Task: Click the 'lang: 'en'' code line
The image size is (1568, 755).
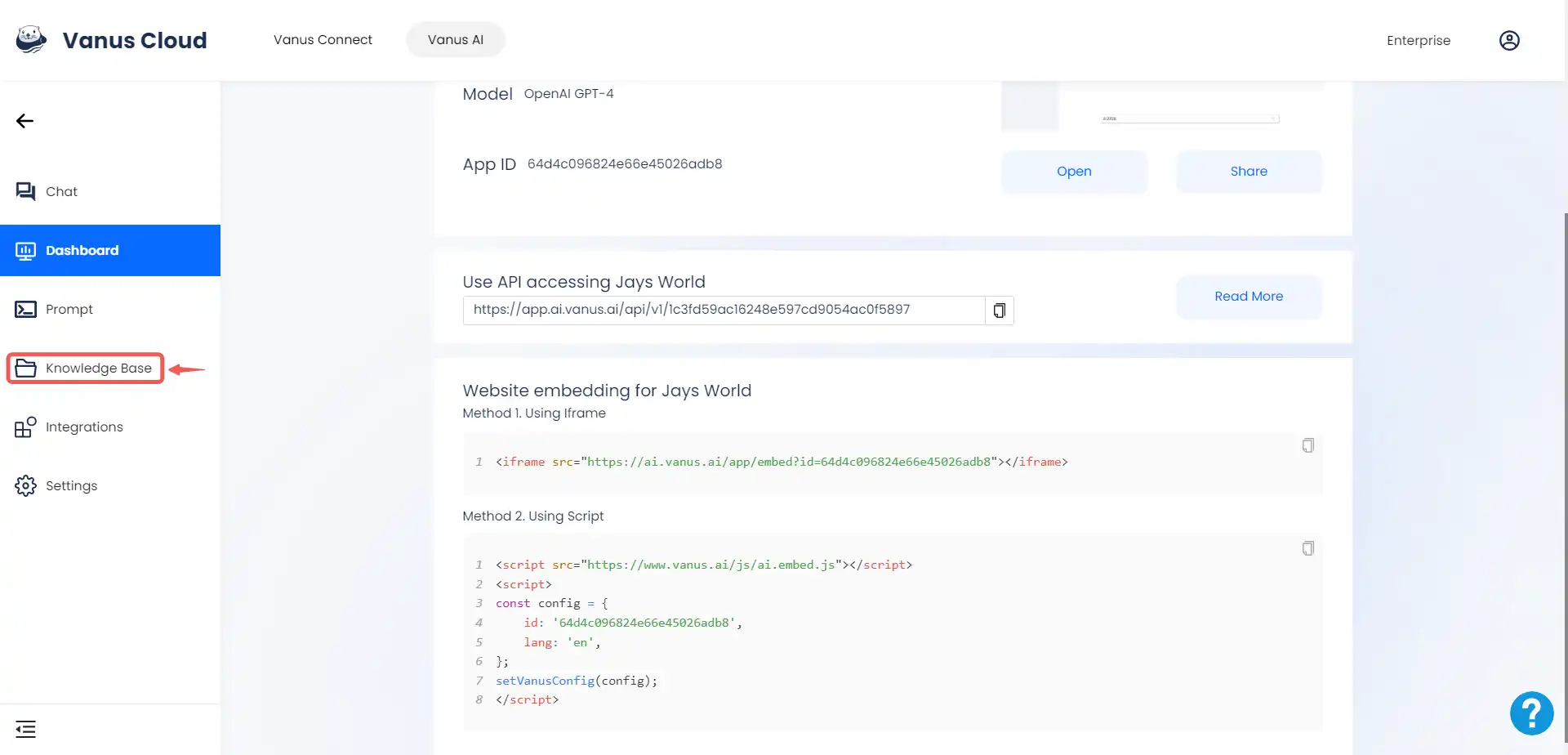Action: point(562,642)
